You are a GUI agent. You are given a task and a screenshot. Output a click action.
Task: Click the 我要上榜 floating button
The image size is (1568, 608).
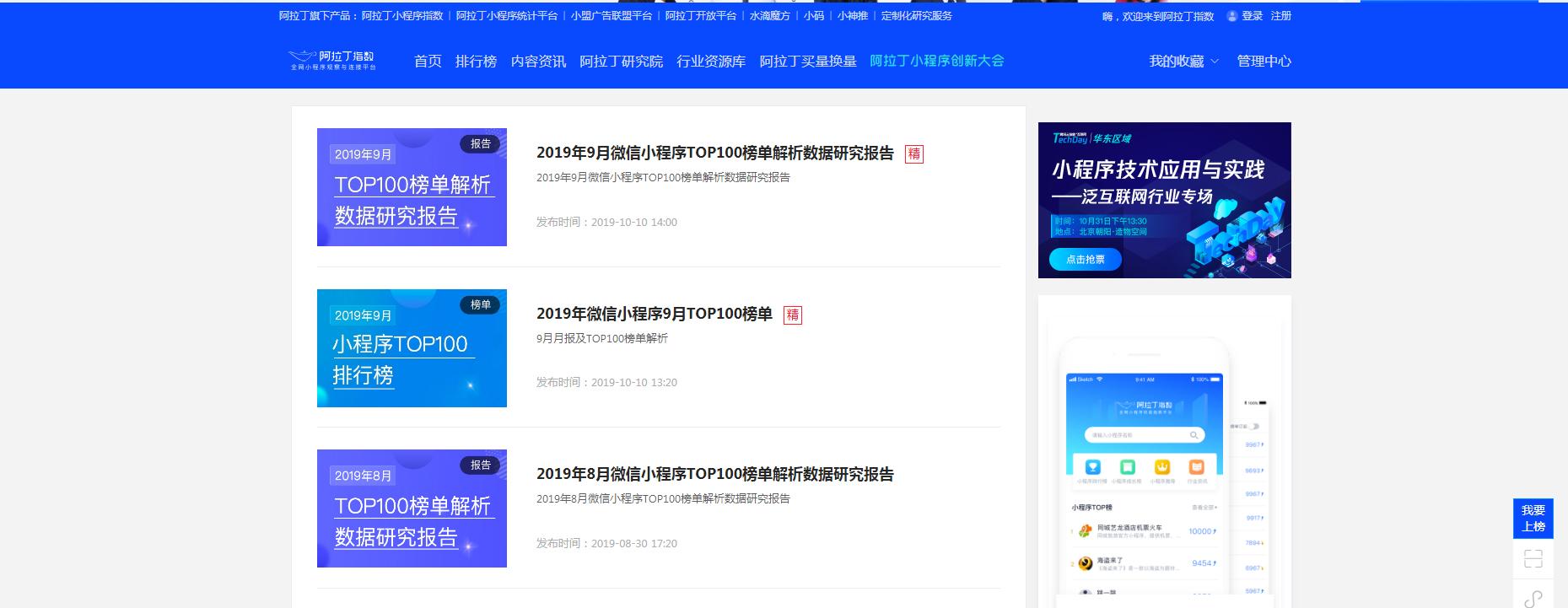[x=1533, y=519]
